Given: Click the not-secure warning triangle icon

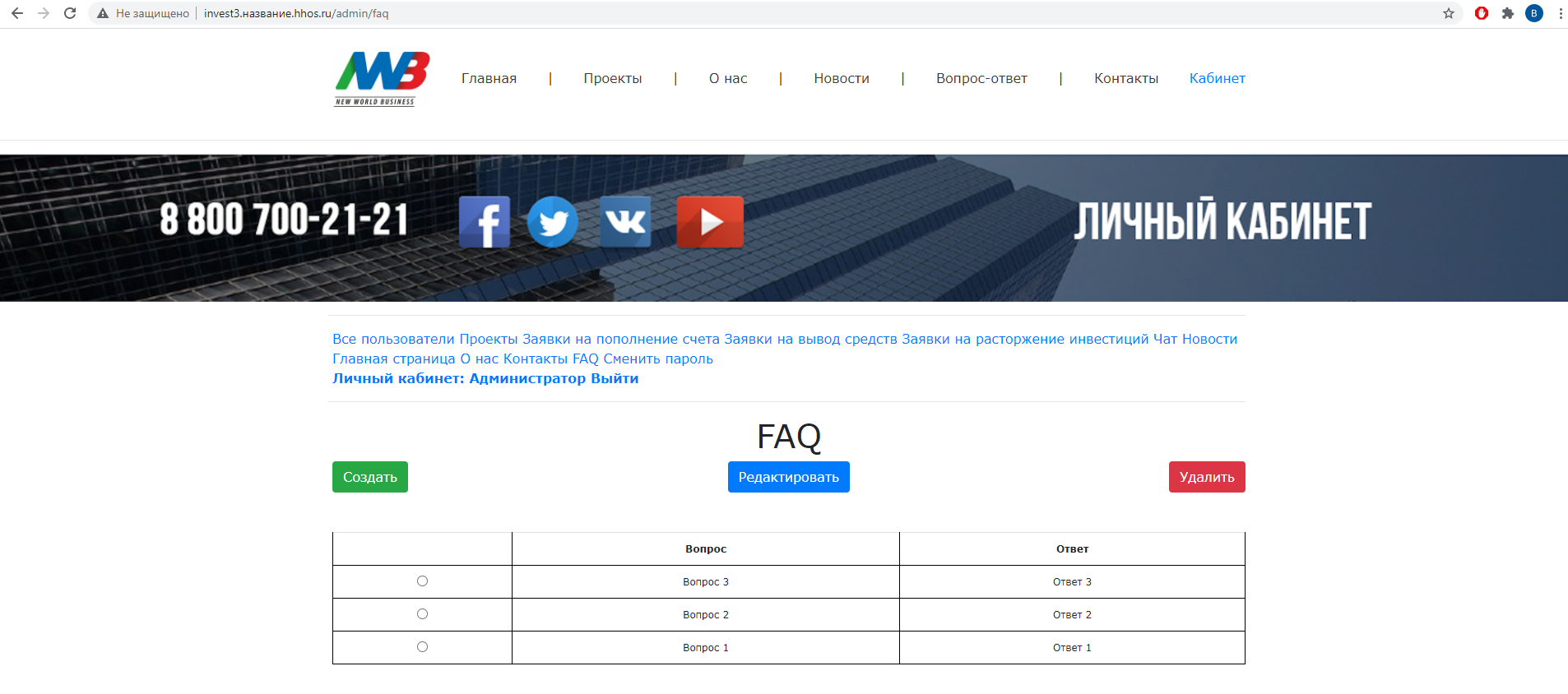Looking at the screenshot, I should point(103,13).
